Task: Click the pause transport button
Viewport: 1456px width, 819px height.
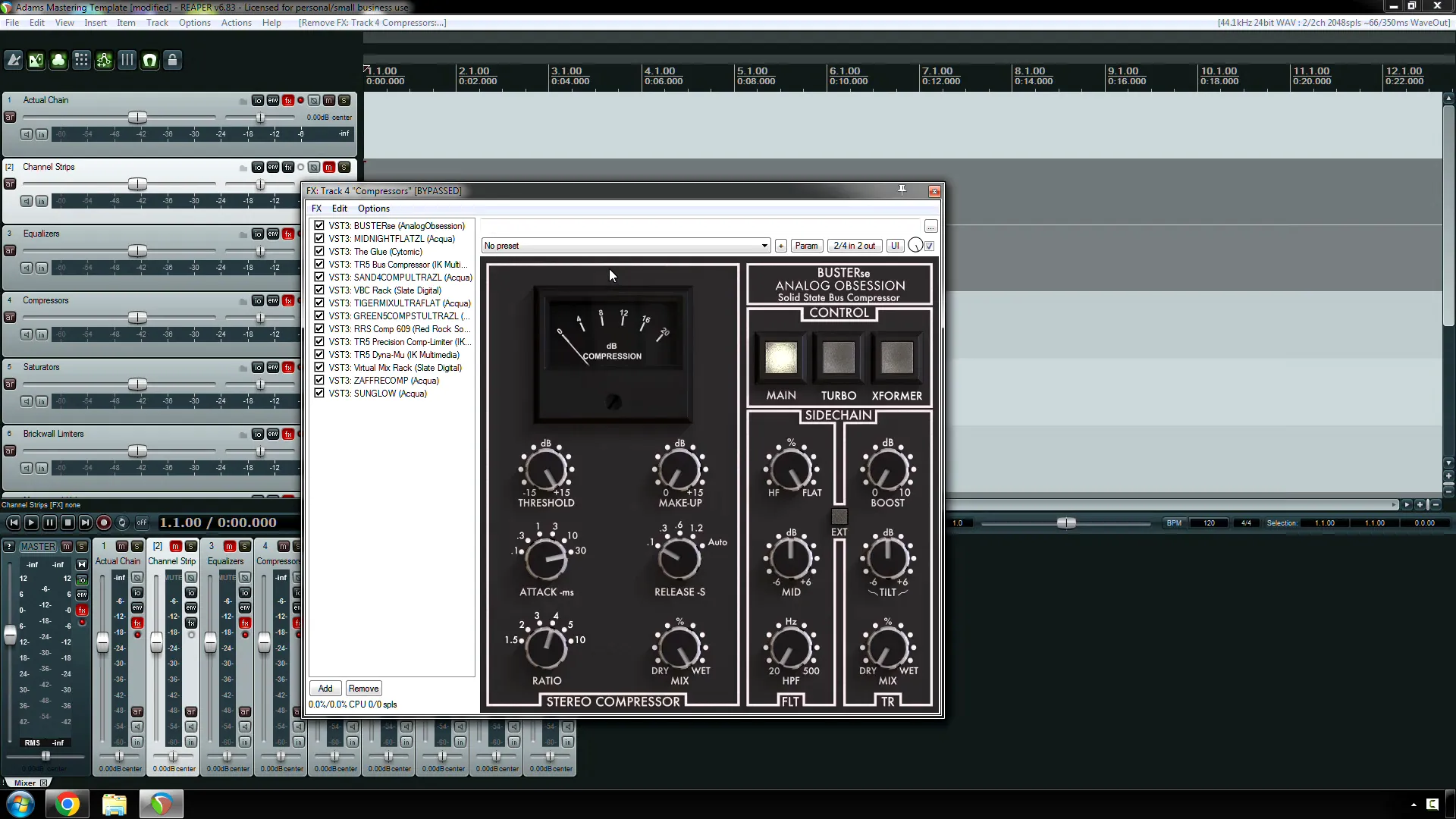Action: tap(49, 522)
